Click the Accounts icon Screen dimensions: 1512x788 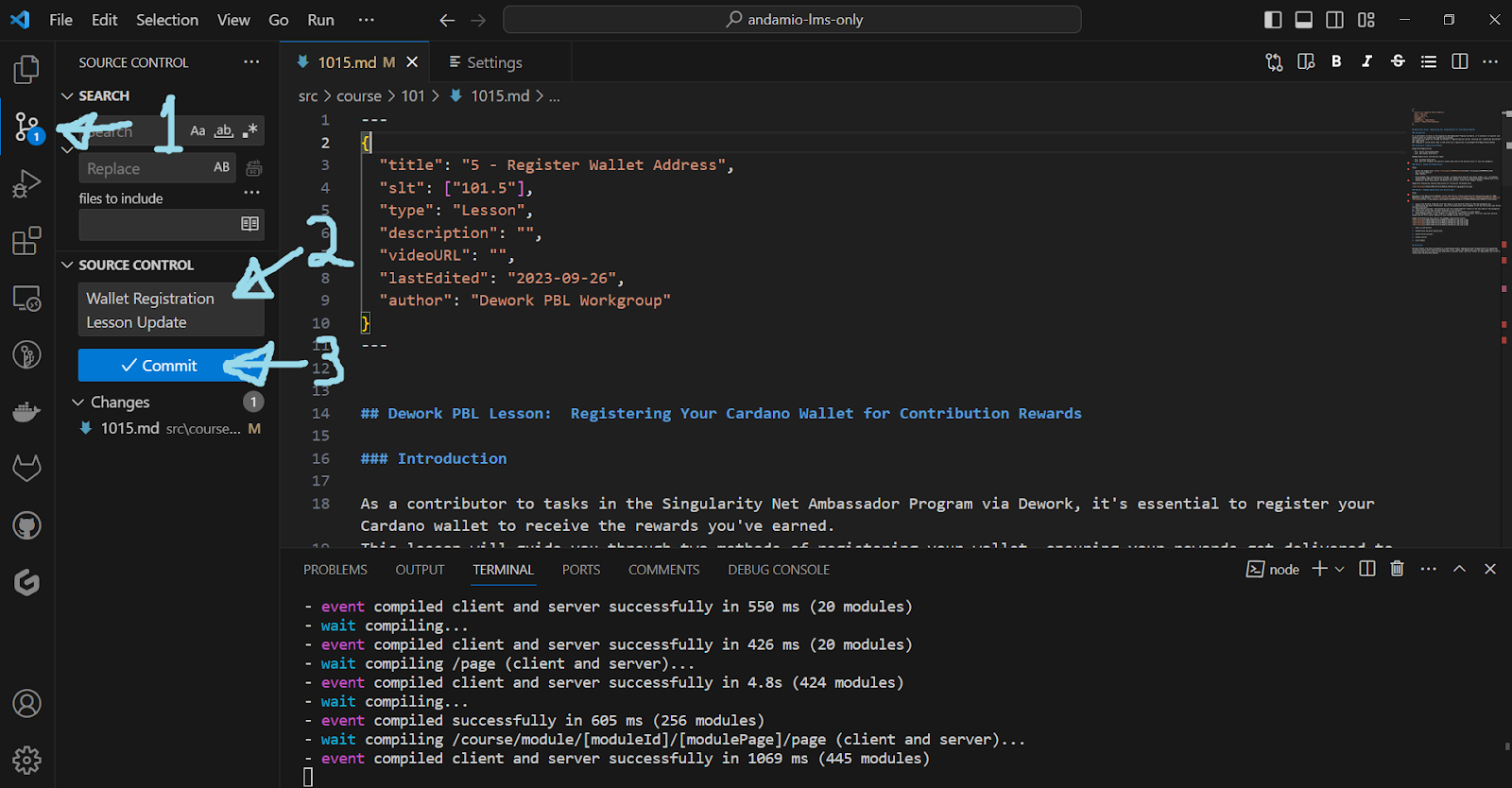(26, 704)
